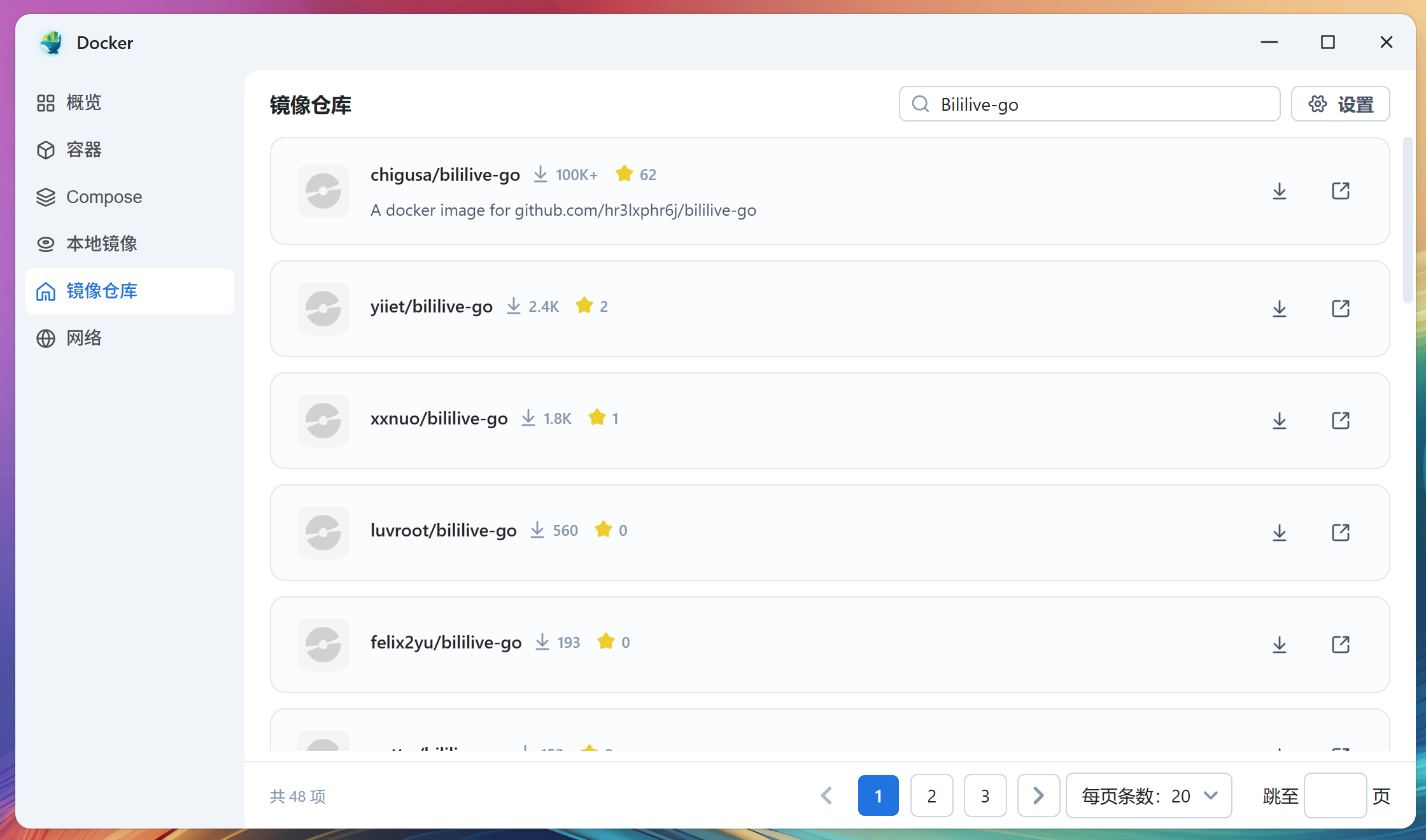Download the felix2yu/bililive-go image
This screenshot has height=840, width=1426.
[x=1280, y=644]
